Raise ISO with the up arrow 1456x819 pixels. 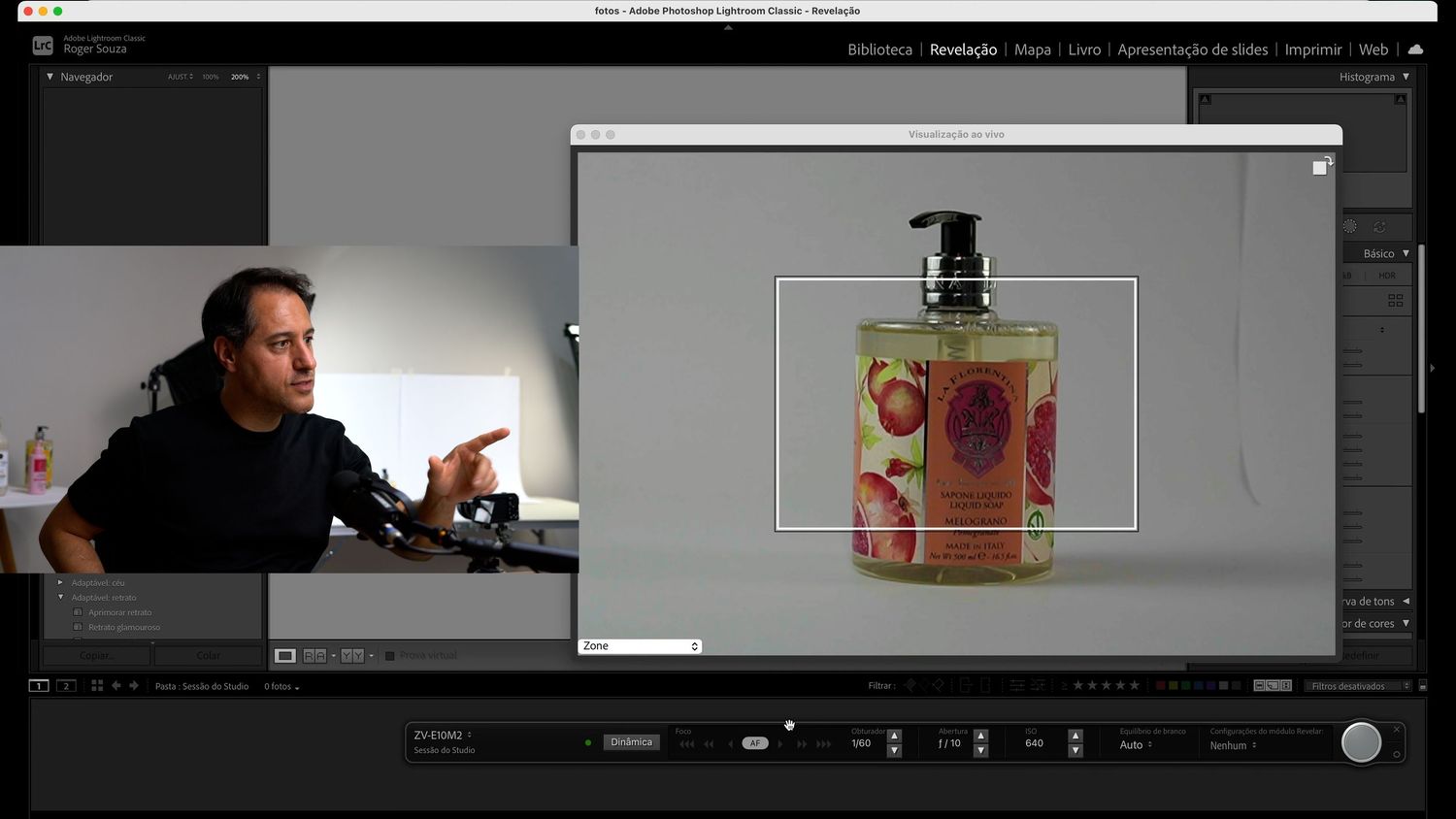[x=1075, y=736]
